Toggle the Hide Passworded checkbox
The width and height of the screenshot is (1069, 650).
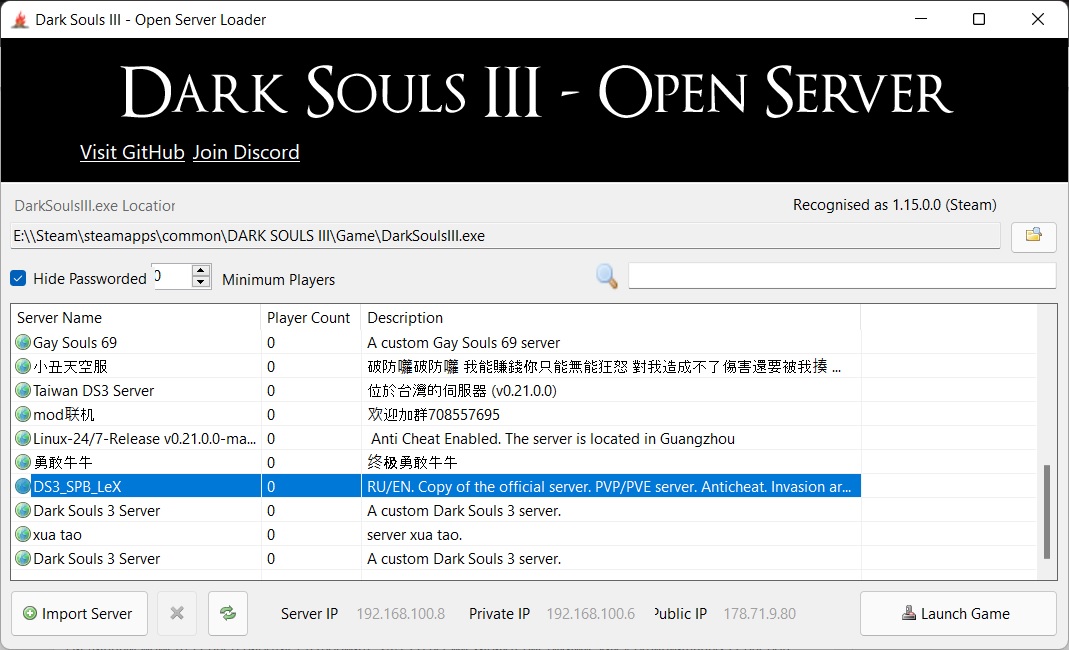[18, 278]
